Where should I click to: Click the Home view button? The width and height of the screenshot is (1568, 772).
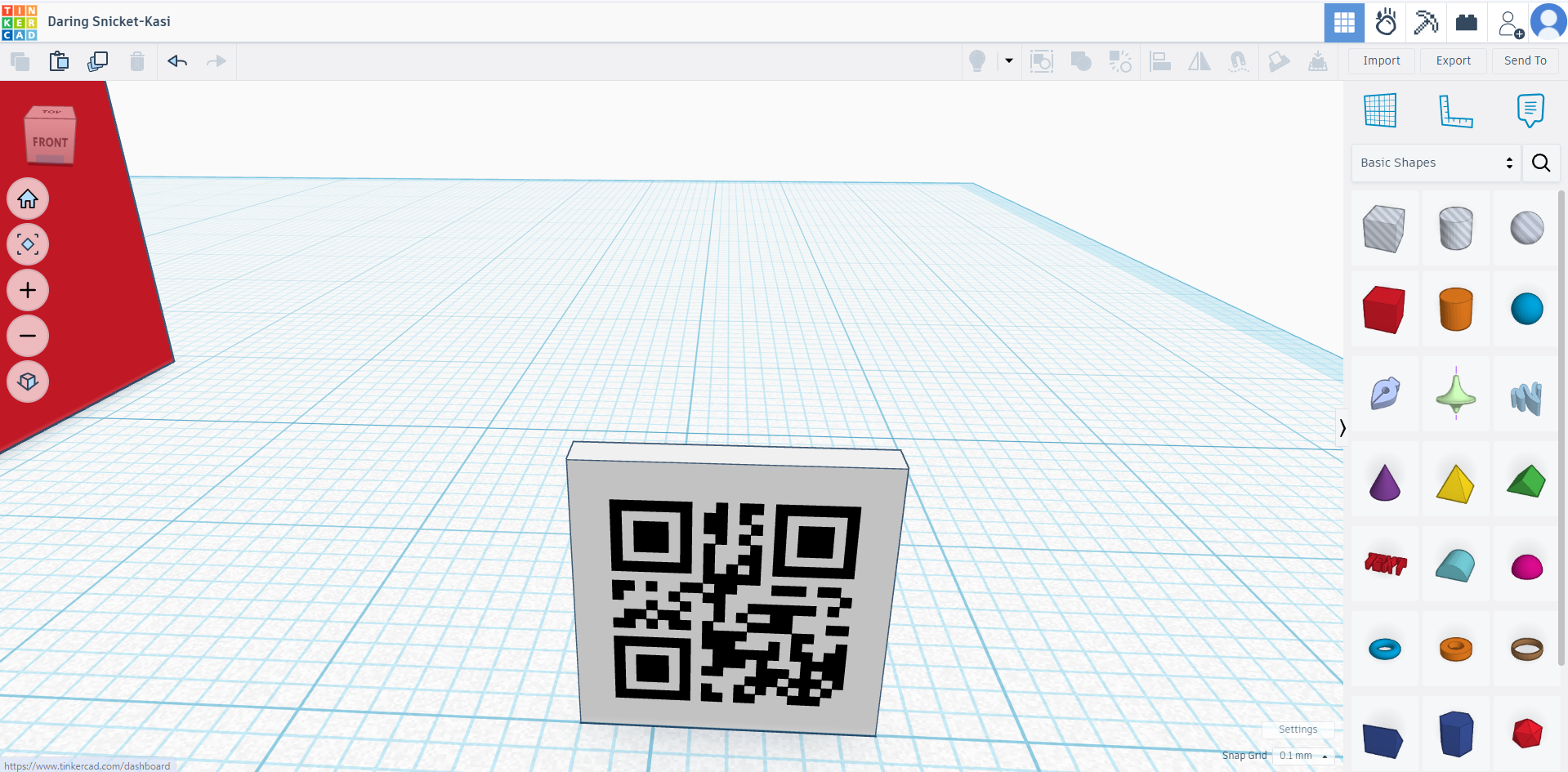[x=28, y=199]
